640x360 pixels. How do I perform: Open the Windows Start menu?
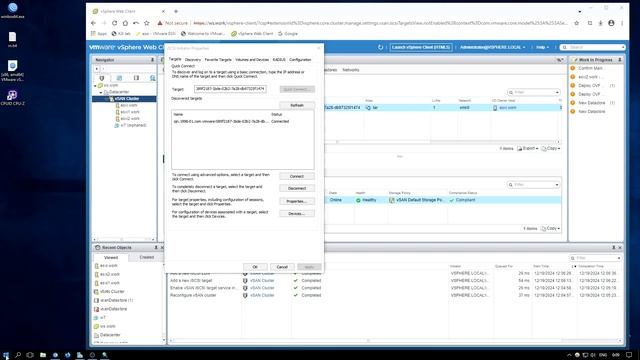[x=6, y=355]
